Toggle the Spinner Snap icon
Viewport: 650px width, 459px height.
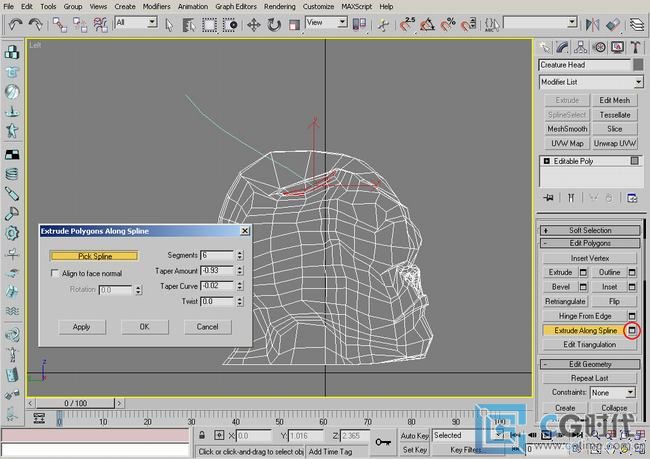(x=468, y=25)
